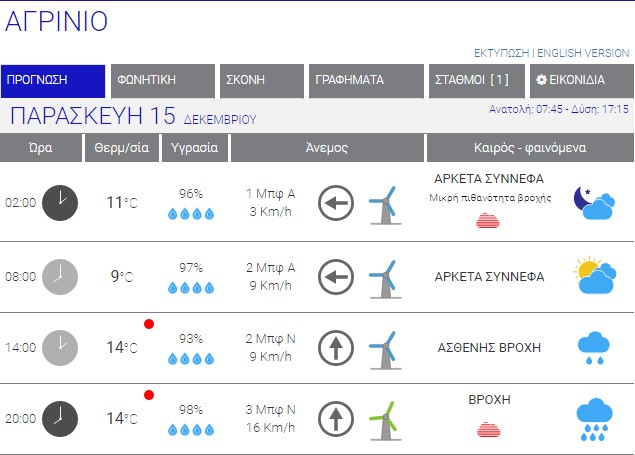This screenshot has height=455, width=635.
Task: Switch to ENGLISH VERSION link
Action: (583, 53)
